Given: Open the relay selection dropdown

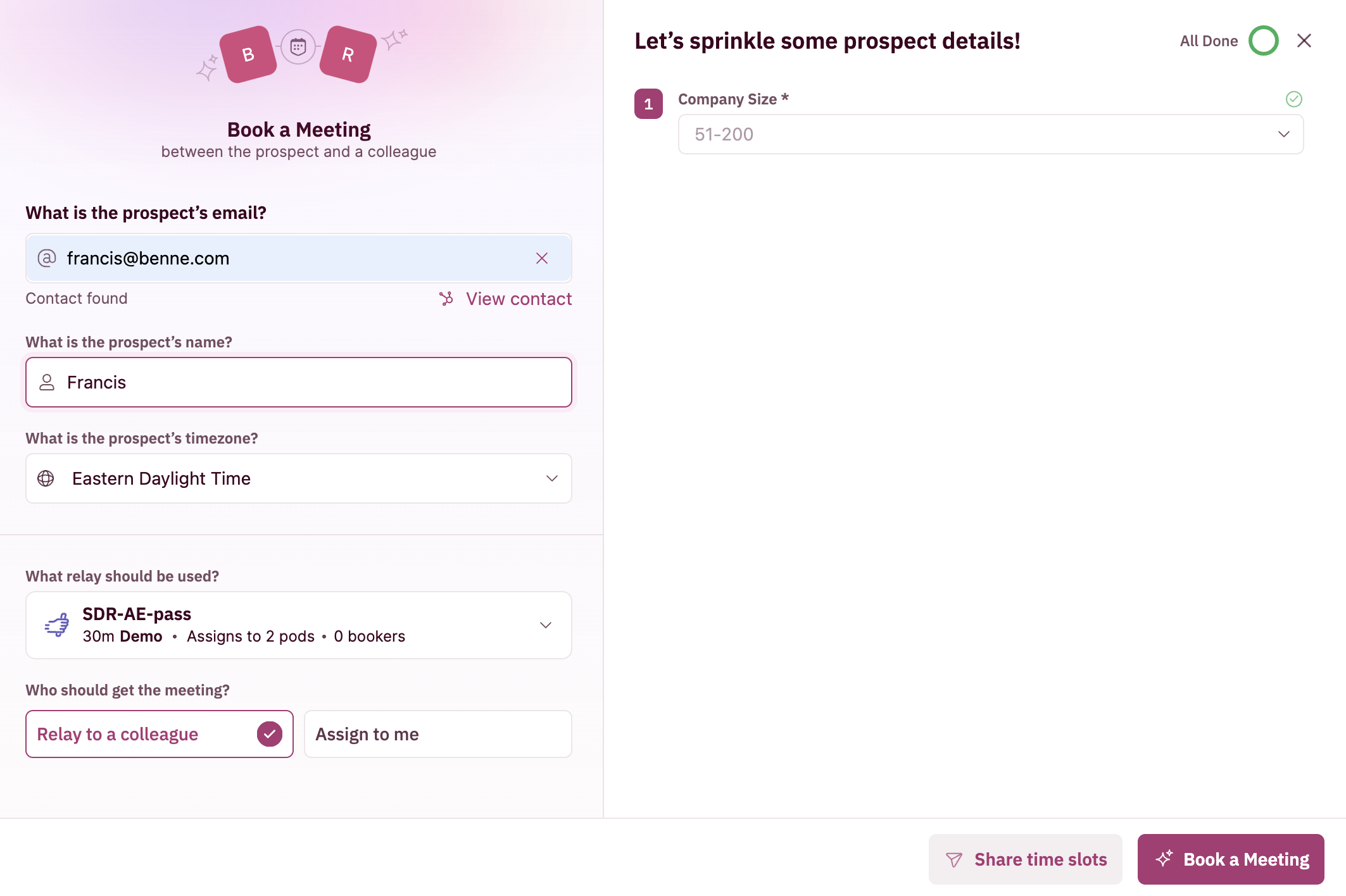Looking at the screenshot, I should pyautogui.click(x=299, y=625).
